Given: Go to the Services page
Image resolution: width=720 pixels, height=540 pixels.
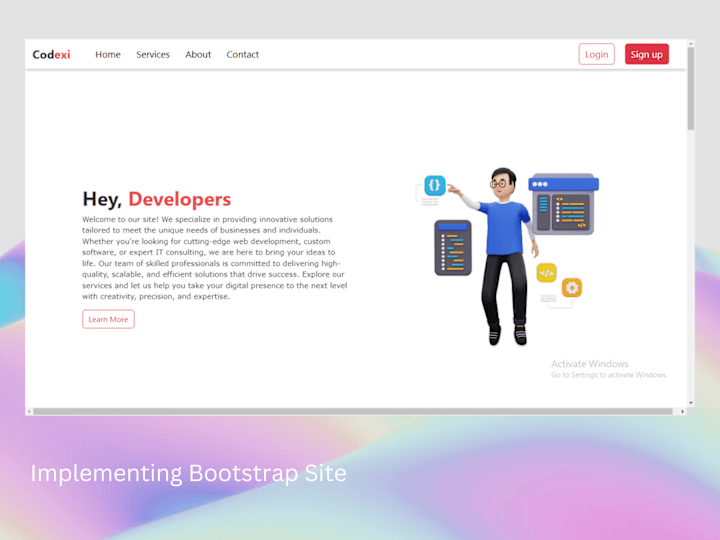Looking at the screenshot, I should pos(153,54).
